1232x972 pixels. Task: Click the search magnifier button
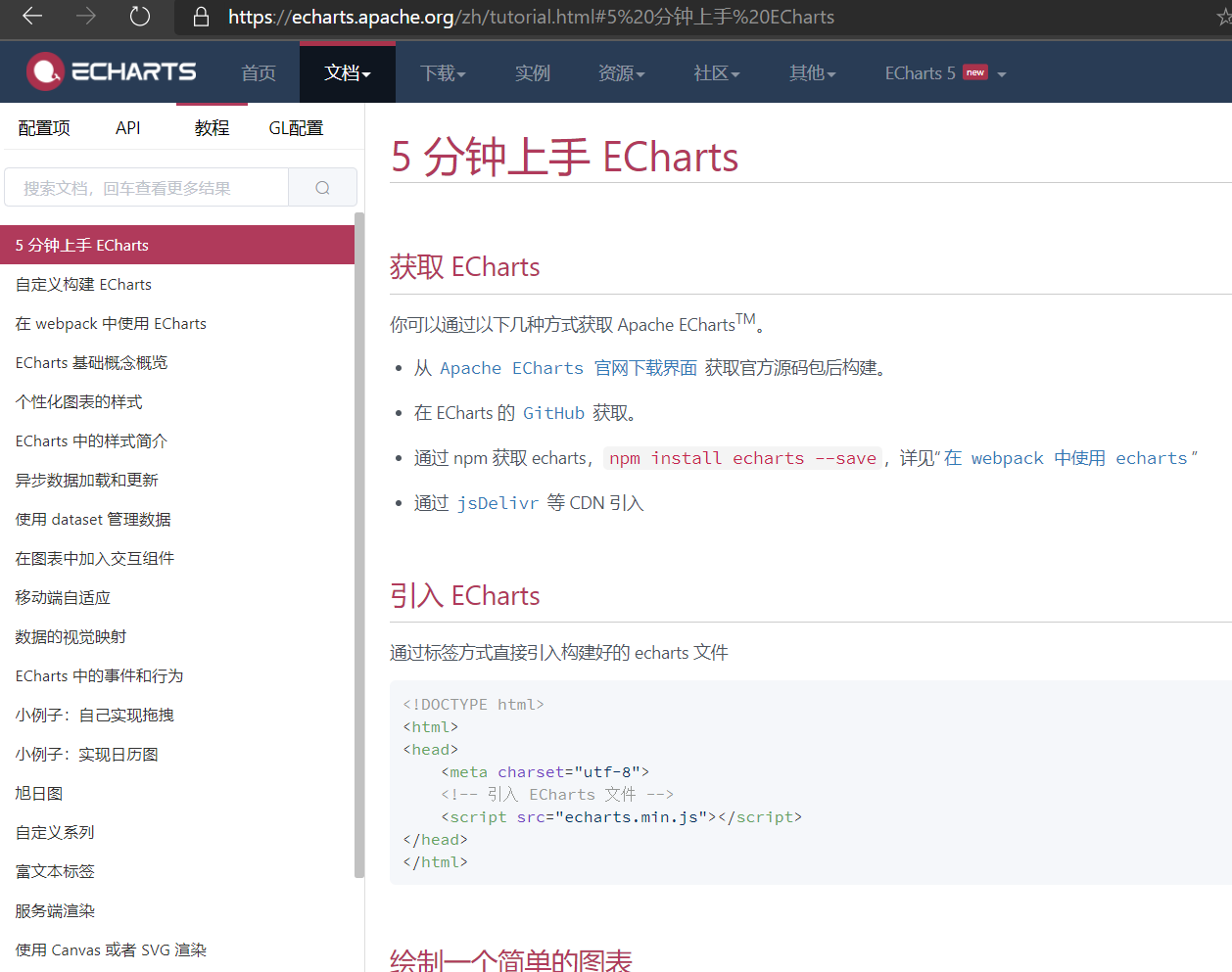322,188
